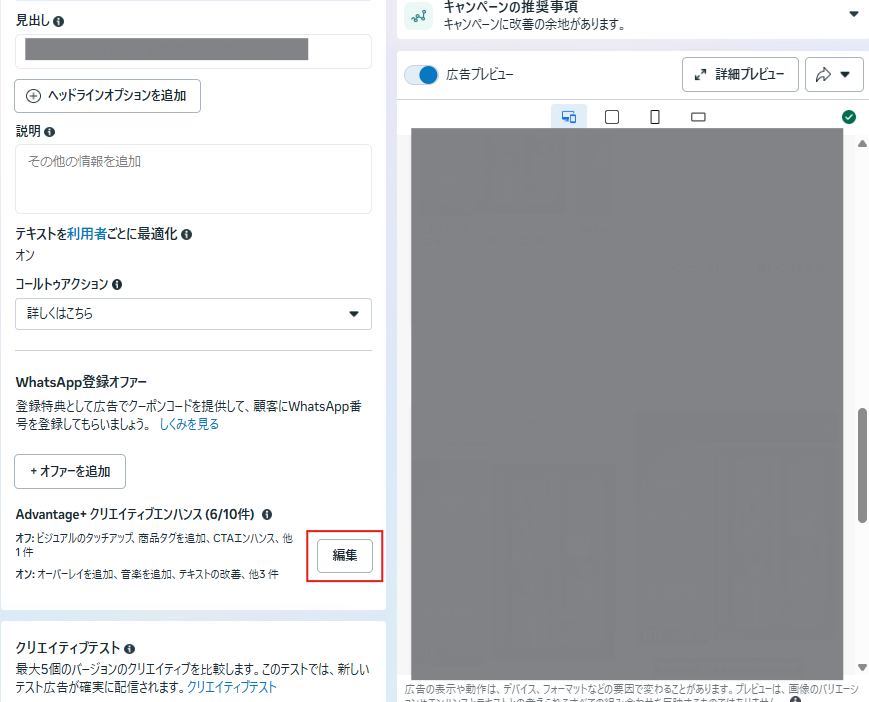Click into the 説明 text field

193,178
